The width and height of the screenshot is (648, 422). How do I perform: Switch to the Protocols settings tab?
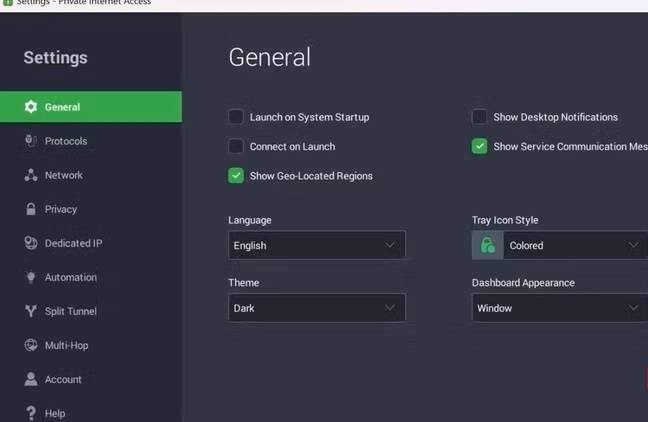[91, 141]
